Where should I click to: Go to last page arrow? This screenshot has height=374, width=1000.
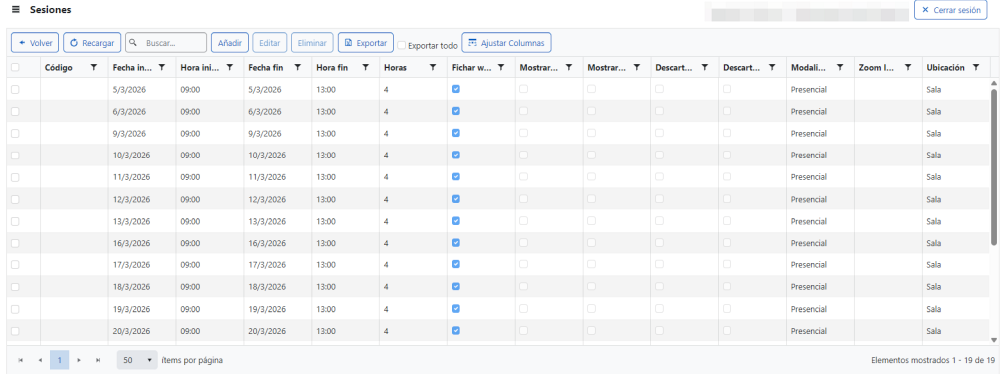98,361
